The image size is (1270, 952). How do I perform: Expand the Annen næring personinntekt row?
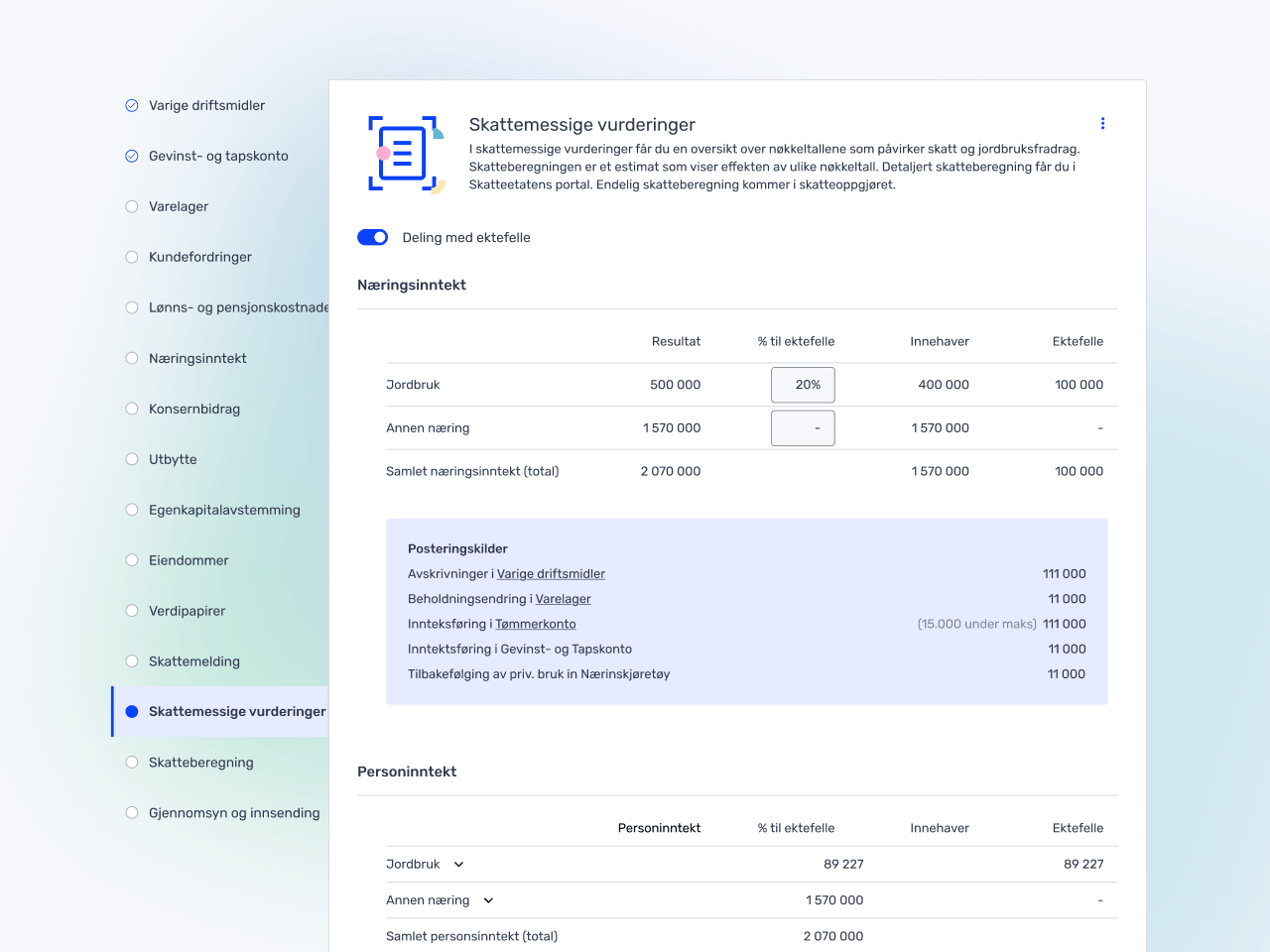488,900
